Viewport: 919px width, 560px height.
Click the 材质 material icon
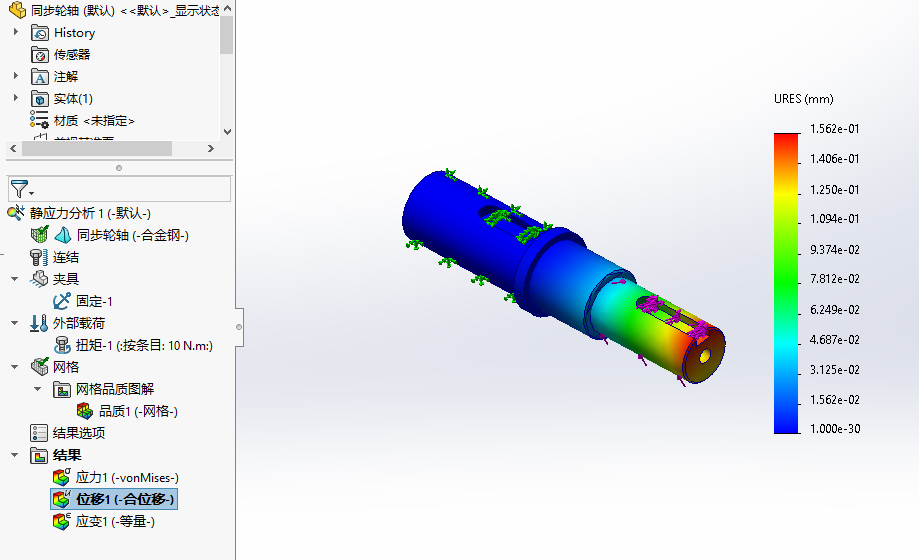tap(39, 119)
